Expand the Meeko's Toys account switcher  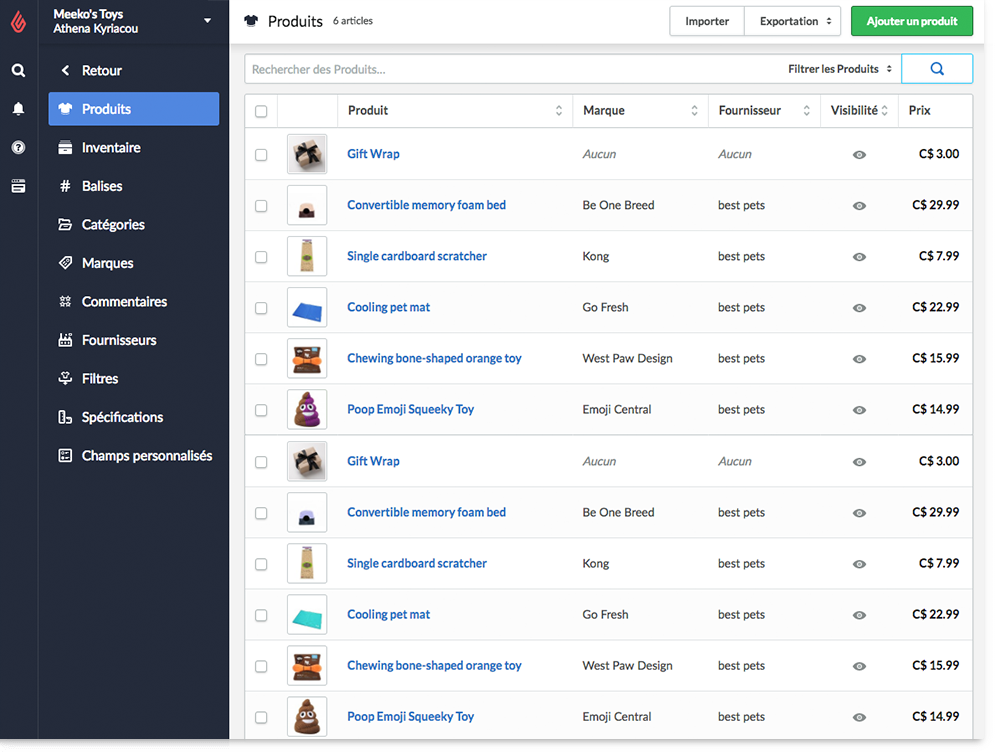207,21
